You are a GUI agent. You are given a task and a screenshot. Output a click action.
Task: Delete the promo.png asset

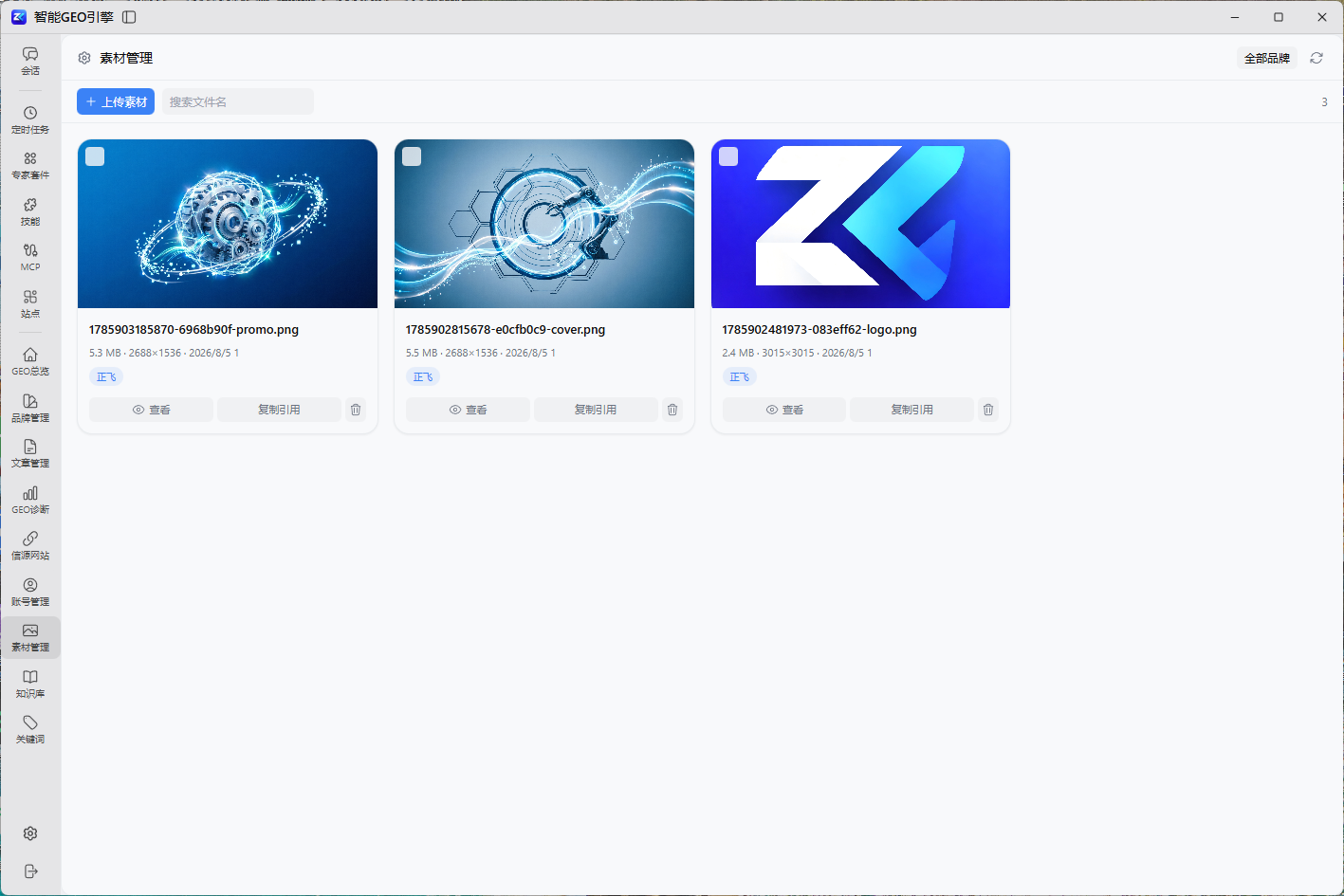click(356, 410)
